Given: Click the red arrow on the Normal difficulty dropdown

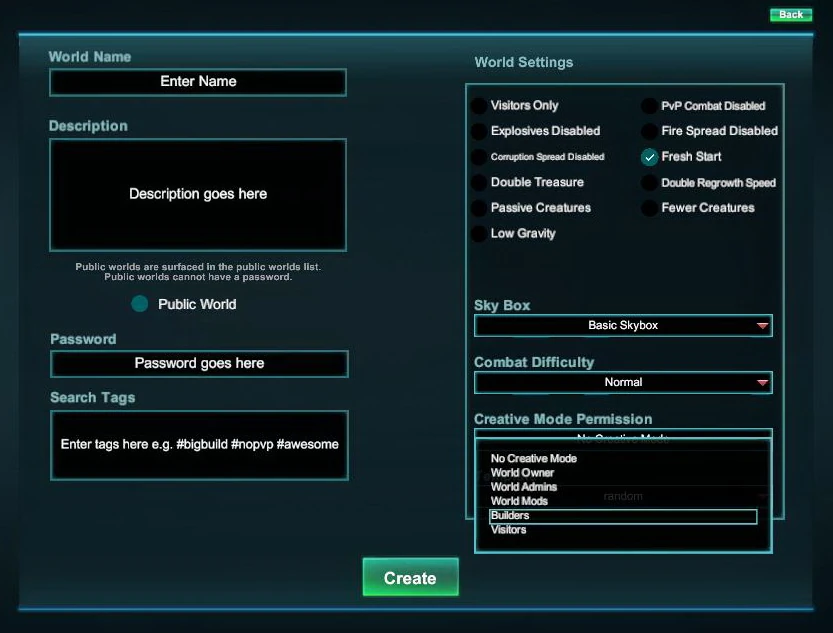Looking at the screenshot, I should tap(762, 382).
